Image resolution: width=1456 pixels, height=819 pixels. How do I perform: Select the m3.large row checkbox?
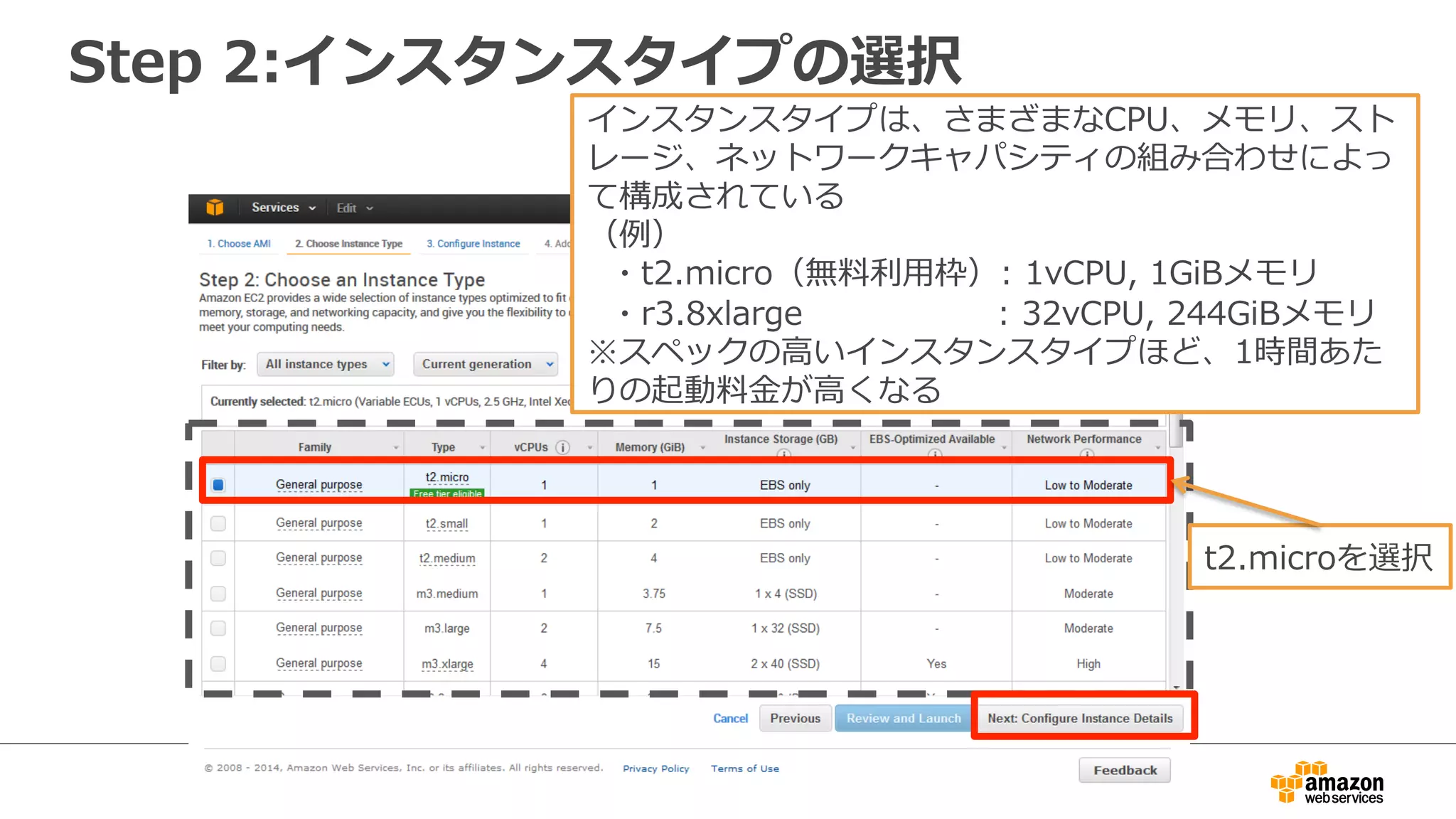click(218, 628)
